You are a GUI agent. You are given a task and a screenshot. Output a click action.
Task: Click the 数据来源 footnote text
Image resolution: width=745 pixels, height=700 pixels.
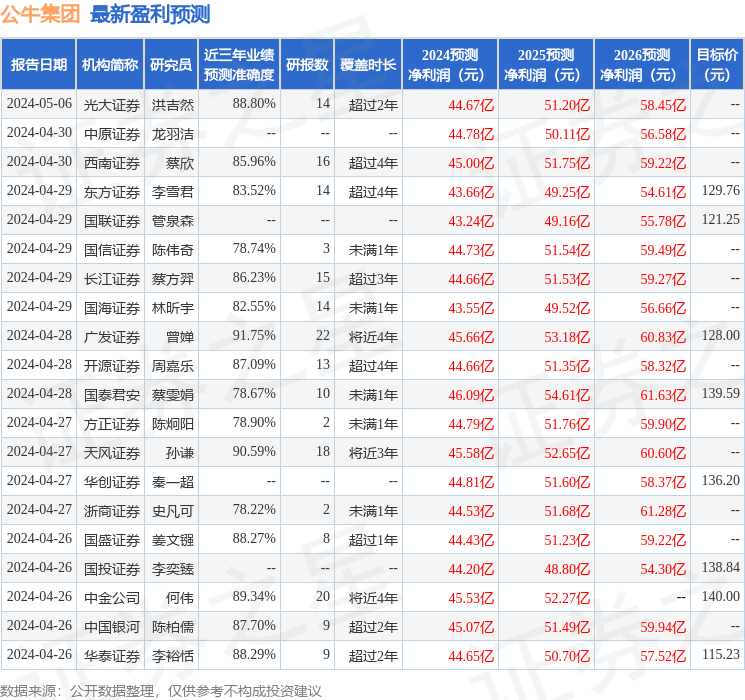[161, 691]
